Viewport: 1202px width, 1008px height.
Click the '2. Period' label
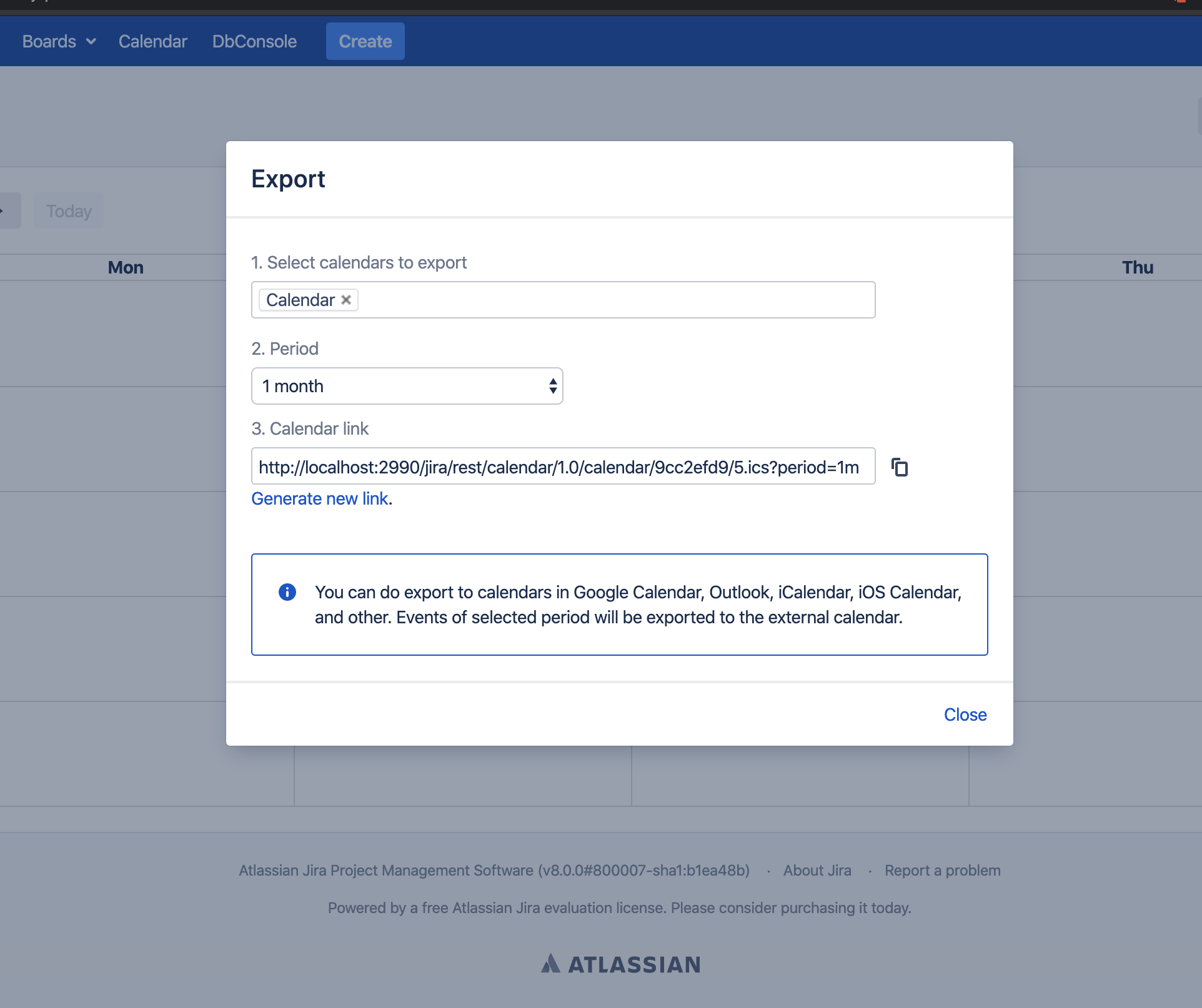coord(285,348)
